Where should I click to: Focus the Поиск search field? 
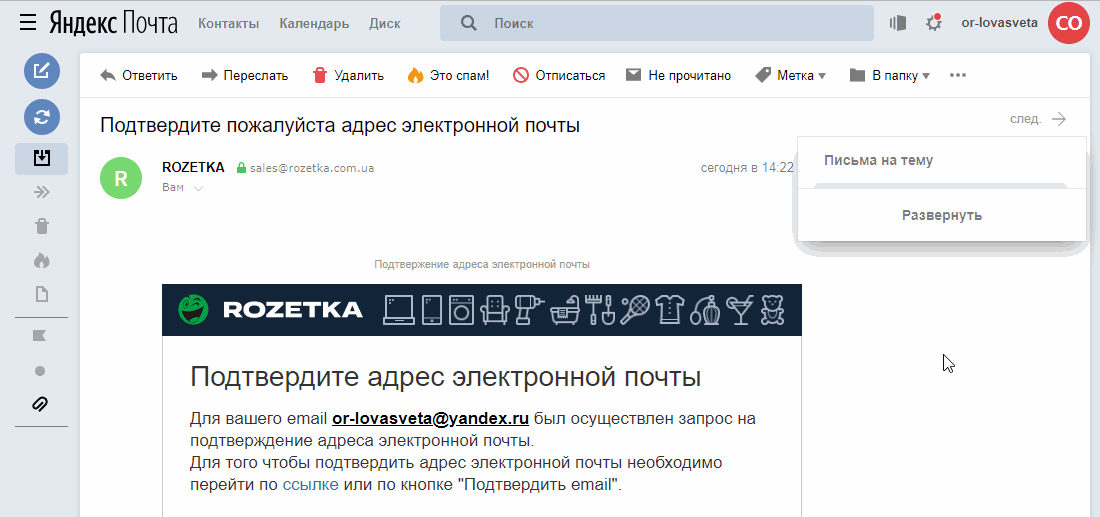(657, 23)
